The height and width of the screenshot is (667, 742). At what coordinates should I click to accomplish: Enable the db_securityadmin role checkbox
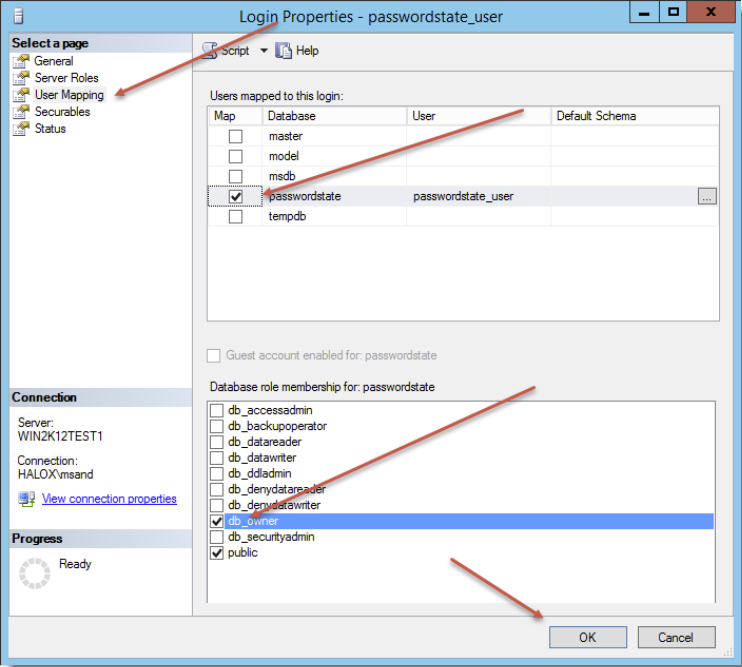pyautogui.click(x=217, y=537)
